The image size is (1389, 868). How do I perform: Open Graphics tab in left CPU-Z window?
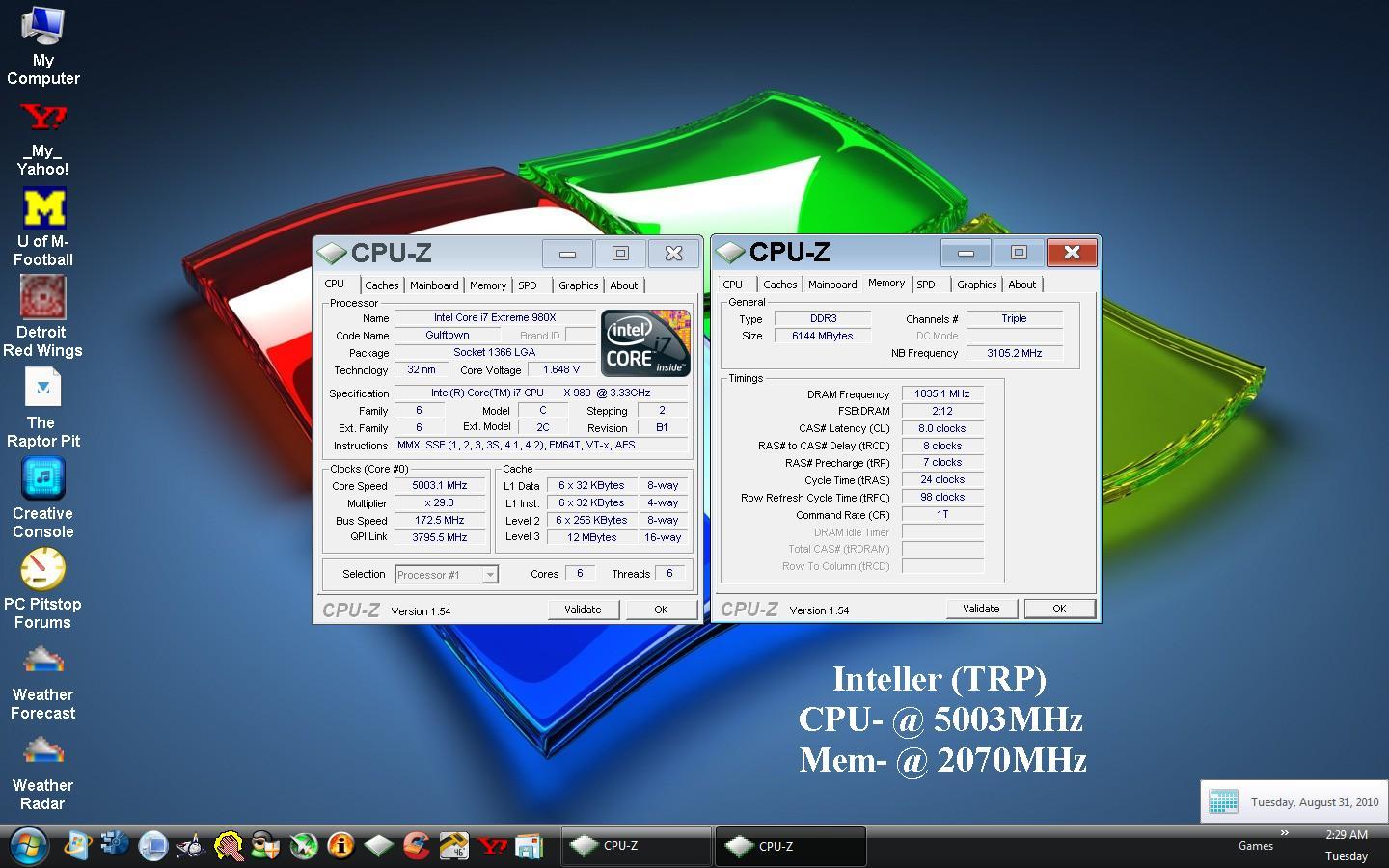tap(578, 285)
